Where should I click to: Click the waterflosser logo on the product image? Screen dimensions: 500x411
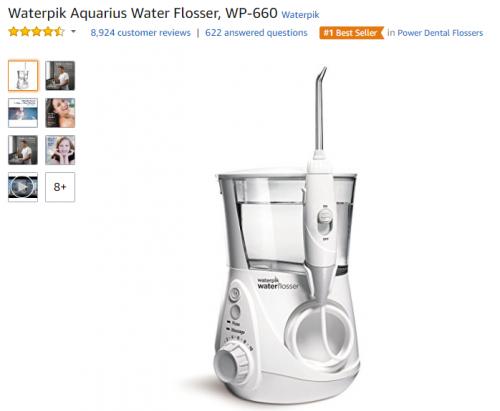(x=277, y=284)
